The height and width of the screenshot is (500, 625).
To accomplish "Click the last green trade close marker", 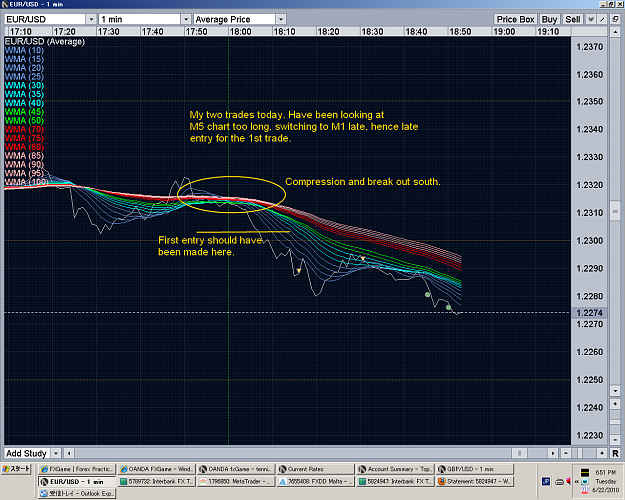I will coord(448,307).
